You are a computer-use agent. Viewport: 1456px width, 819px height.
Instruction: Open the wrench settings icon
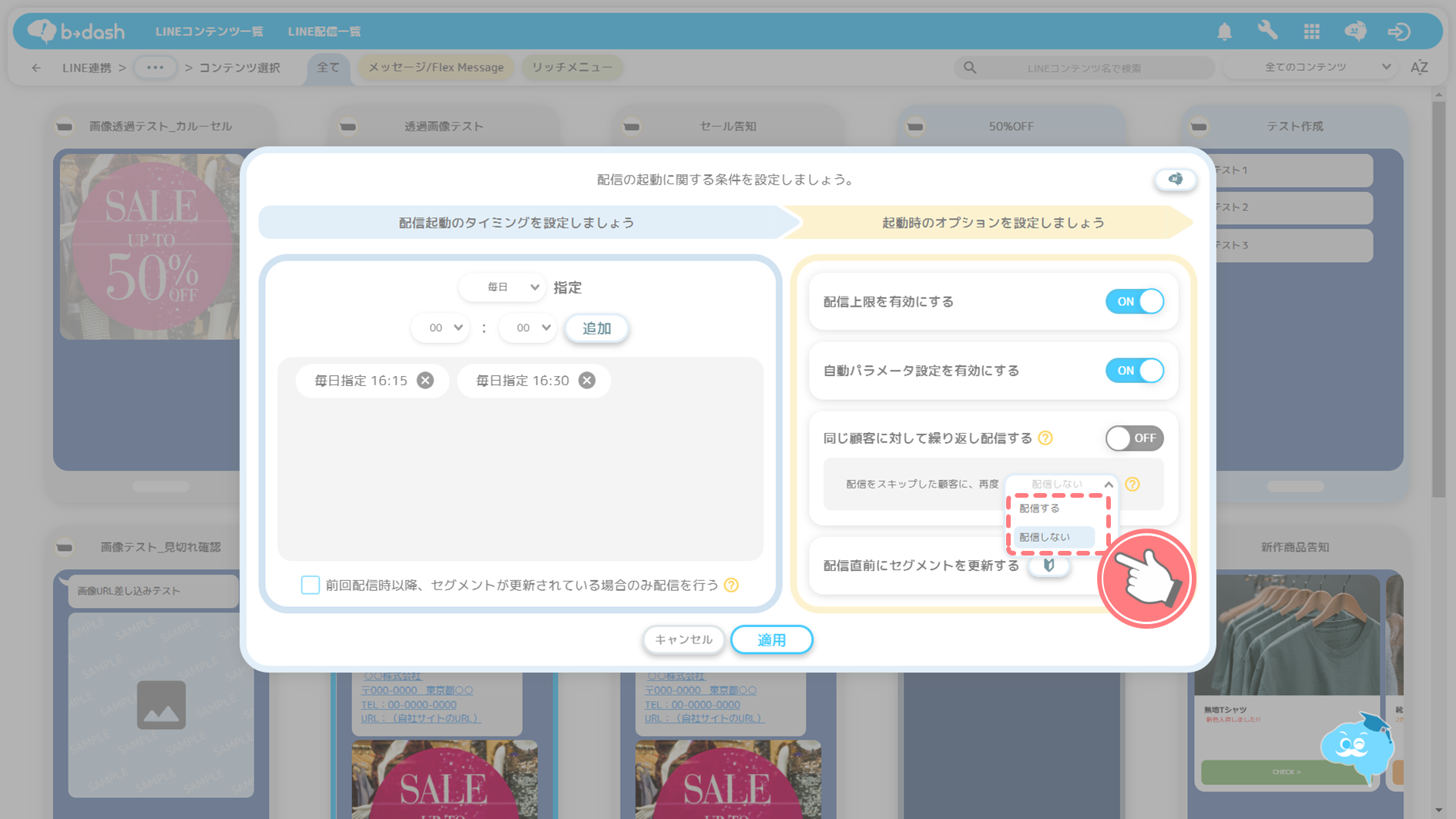coord(1267,31)
